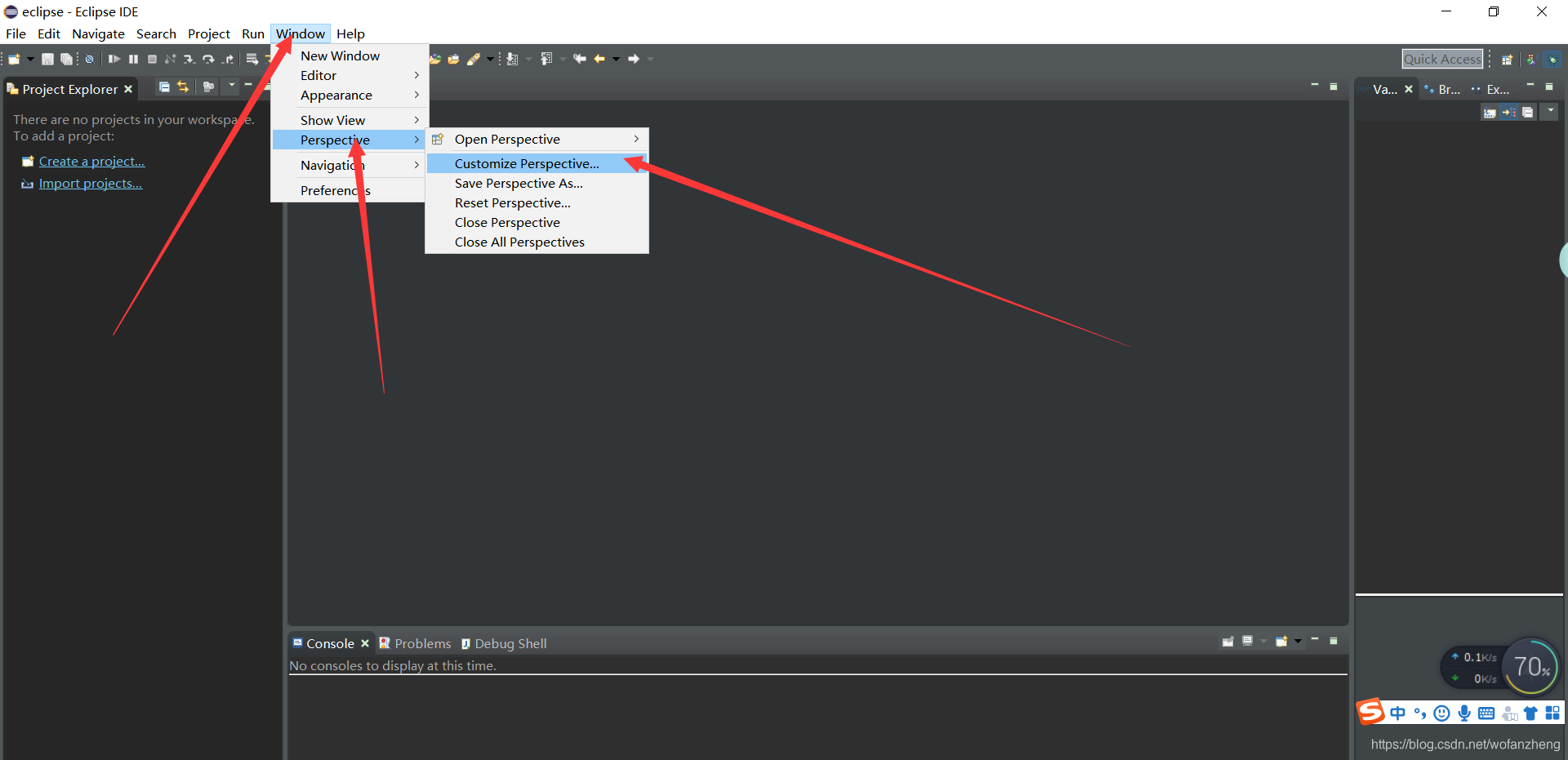Click Sogou input soft keyboard icon
The image size is (1568, 760).
click(x=1486, y=713)
